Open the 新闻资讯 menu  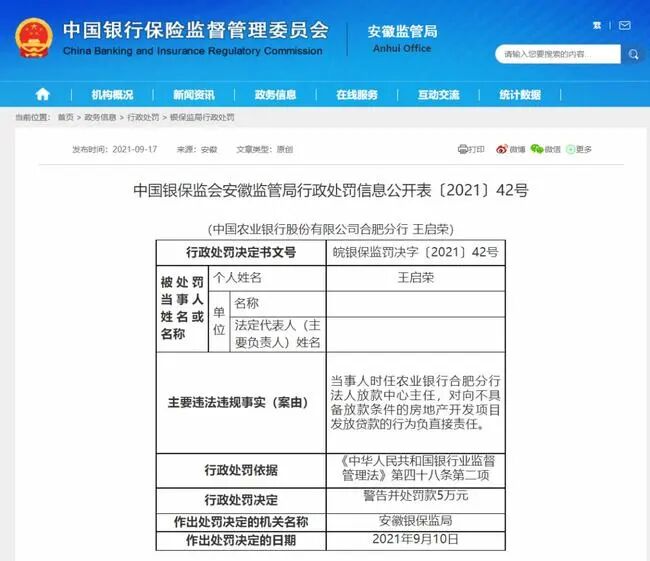click(x=194, y=95)
